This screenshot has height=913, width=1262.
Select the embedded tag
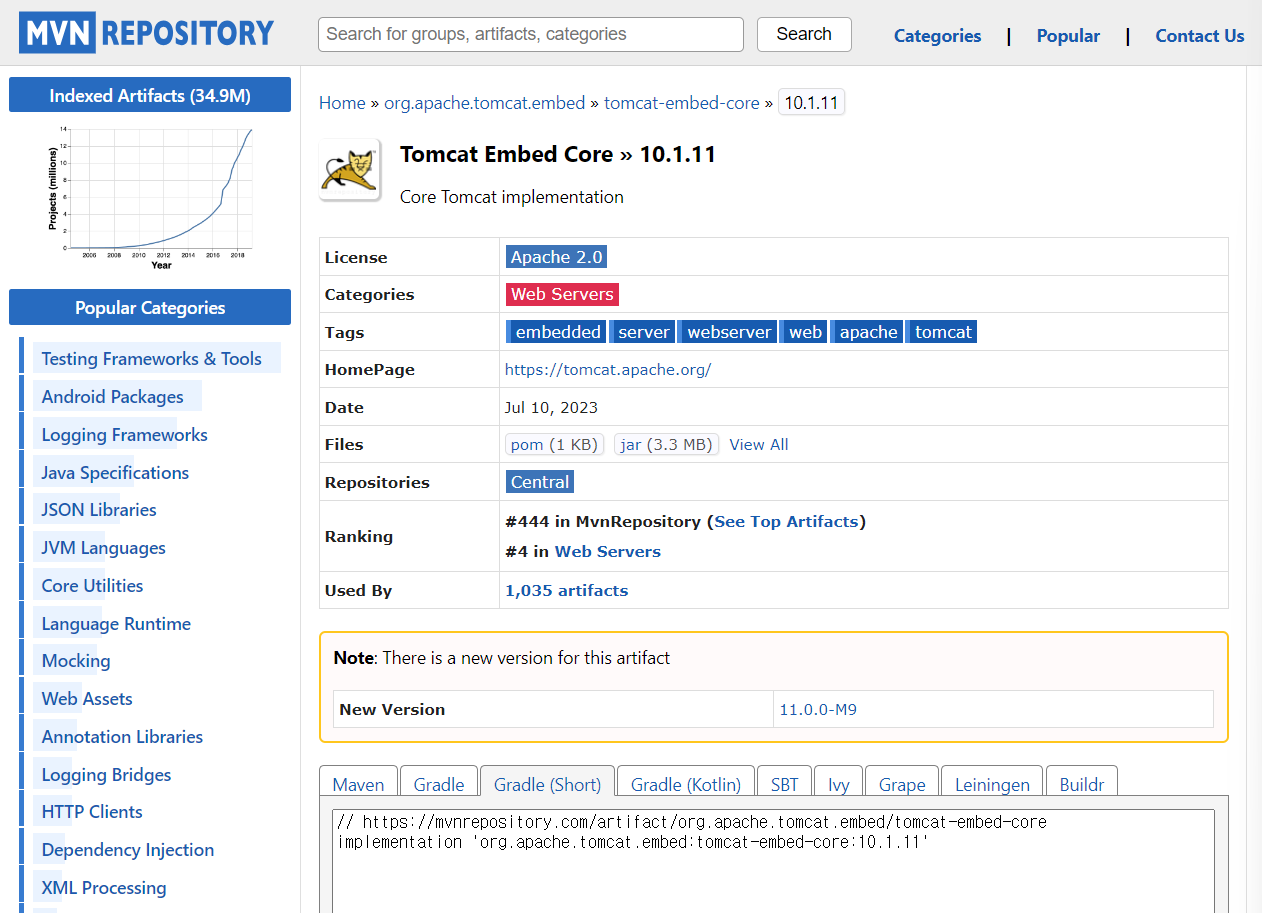pyautogui.click(x=556, y=332)
